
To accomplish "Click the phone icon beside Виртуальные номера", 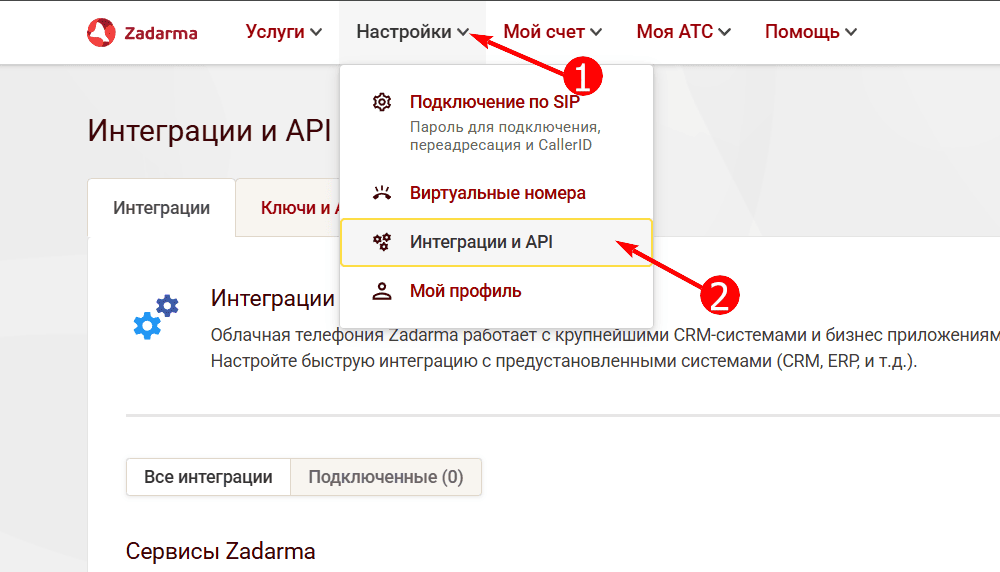I will pyautogui.click(x=381, y=193).
